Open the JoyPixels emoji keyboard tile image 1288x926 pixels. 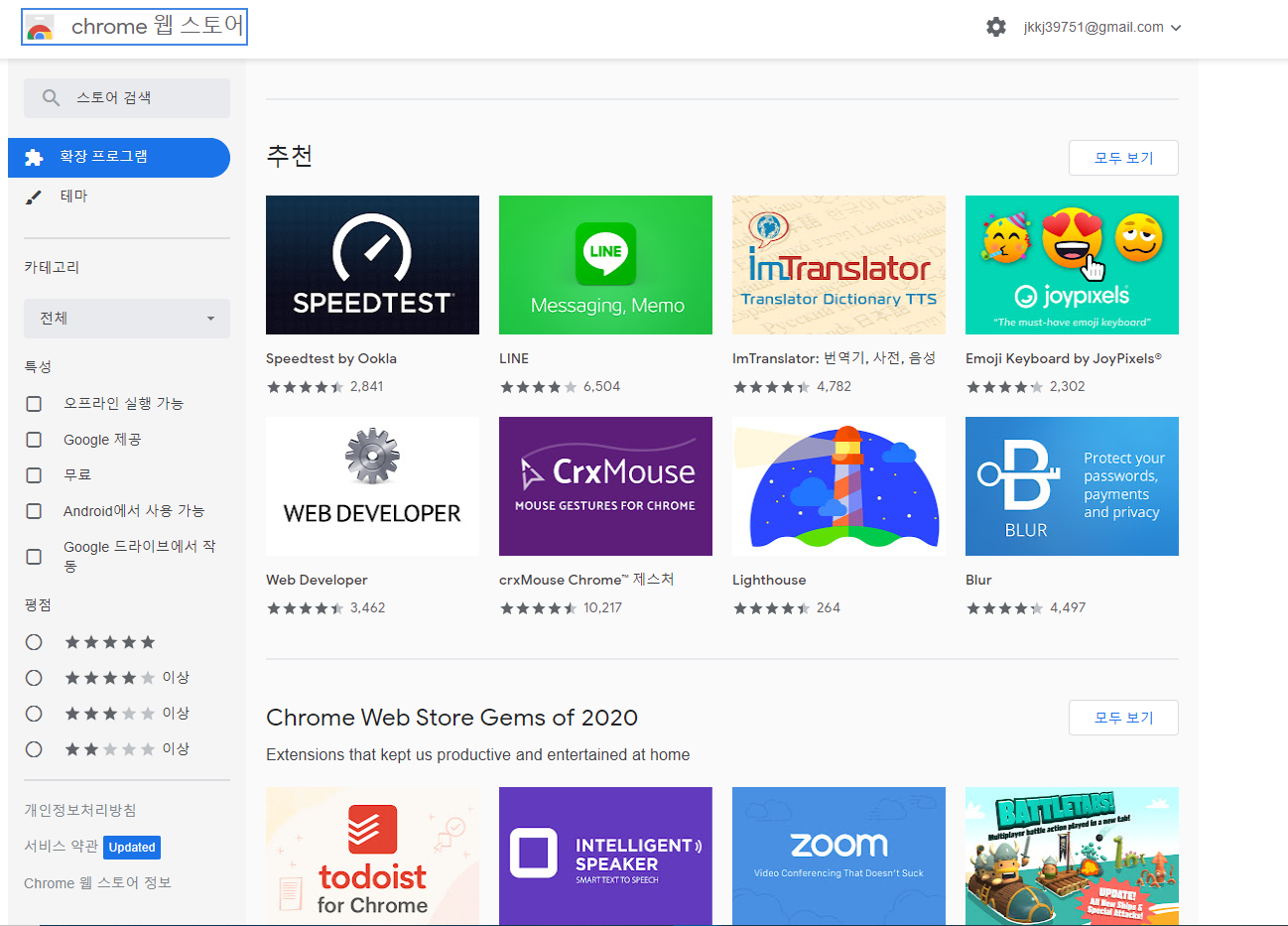point(1072,265)
